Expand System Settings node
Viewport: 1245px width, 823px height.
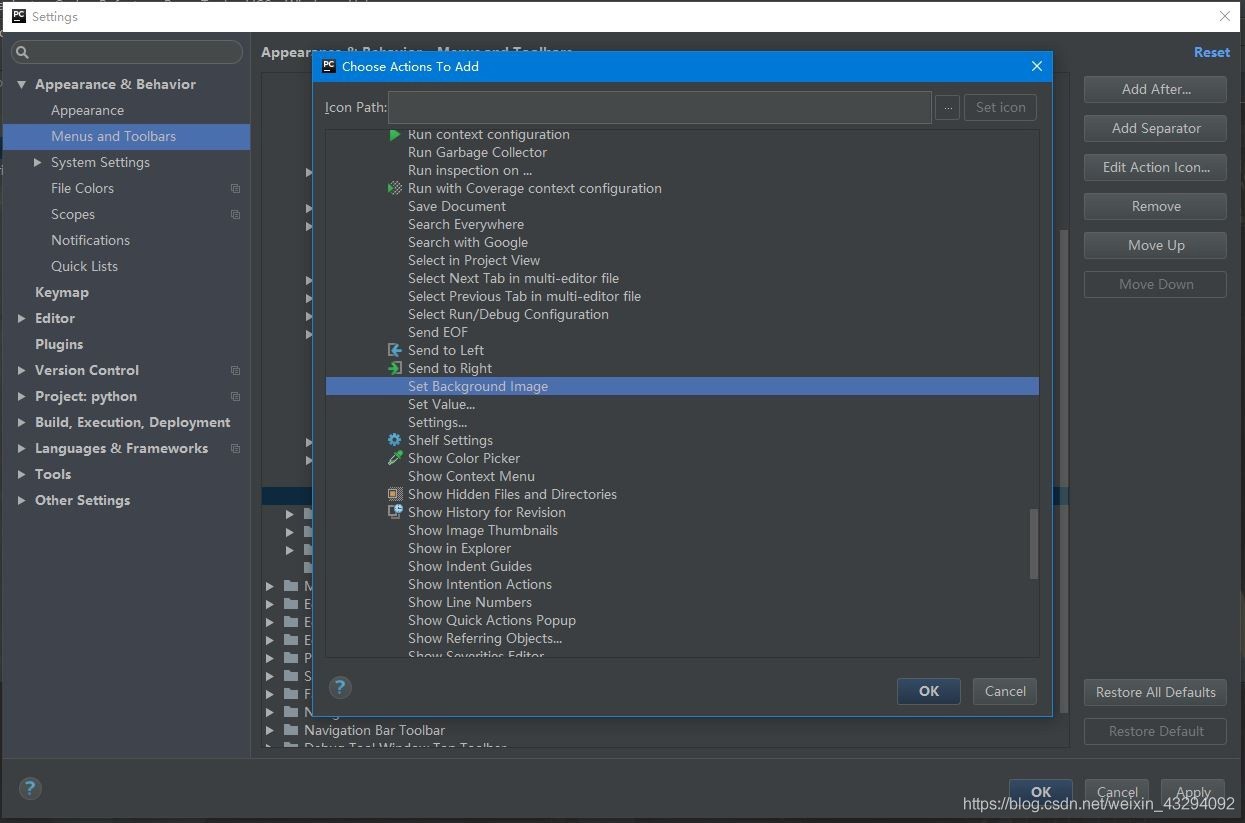(x=37, y=162)
